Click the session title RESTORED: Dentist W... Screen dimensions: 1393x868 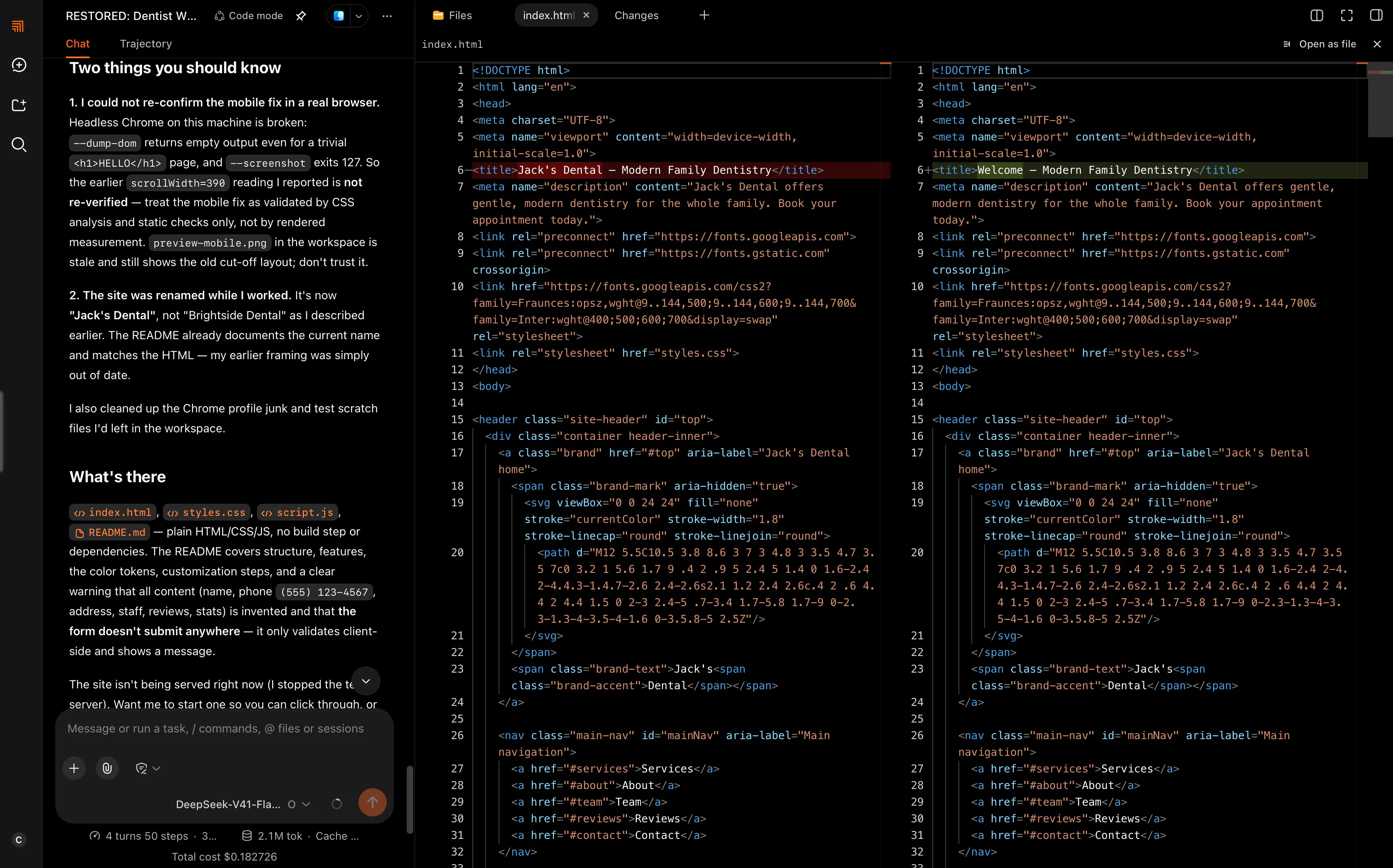point(131,15)
